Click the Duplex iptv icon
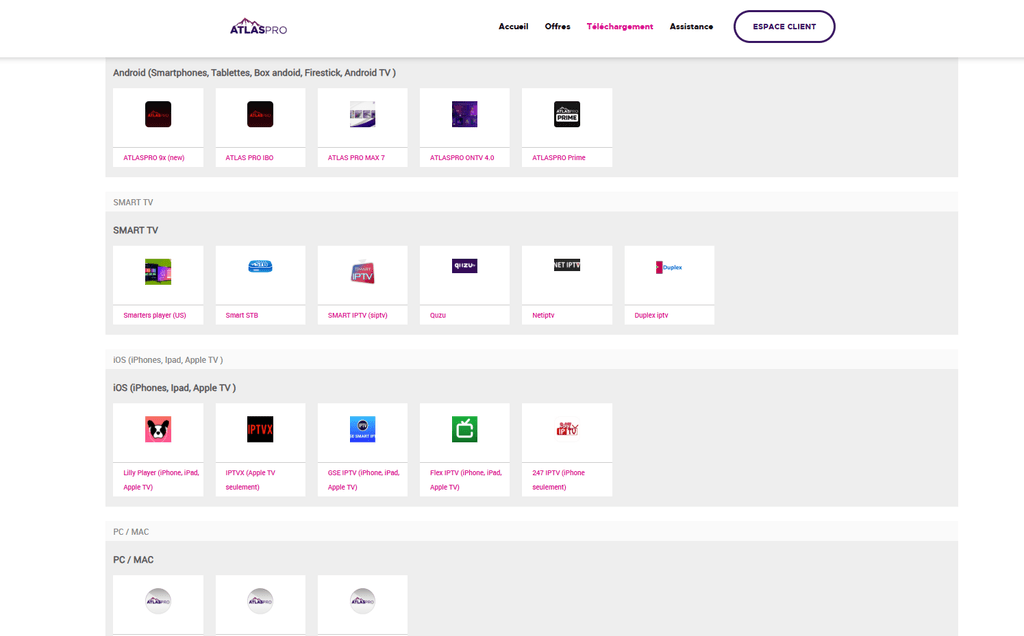This screenshot has height=636, width=1024. (669, 267)
